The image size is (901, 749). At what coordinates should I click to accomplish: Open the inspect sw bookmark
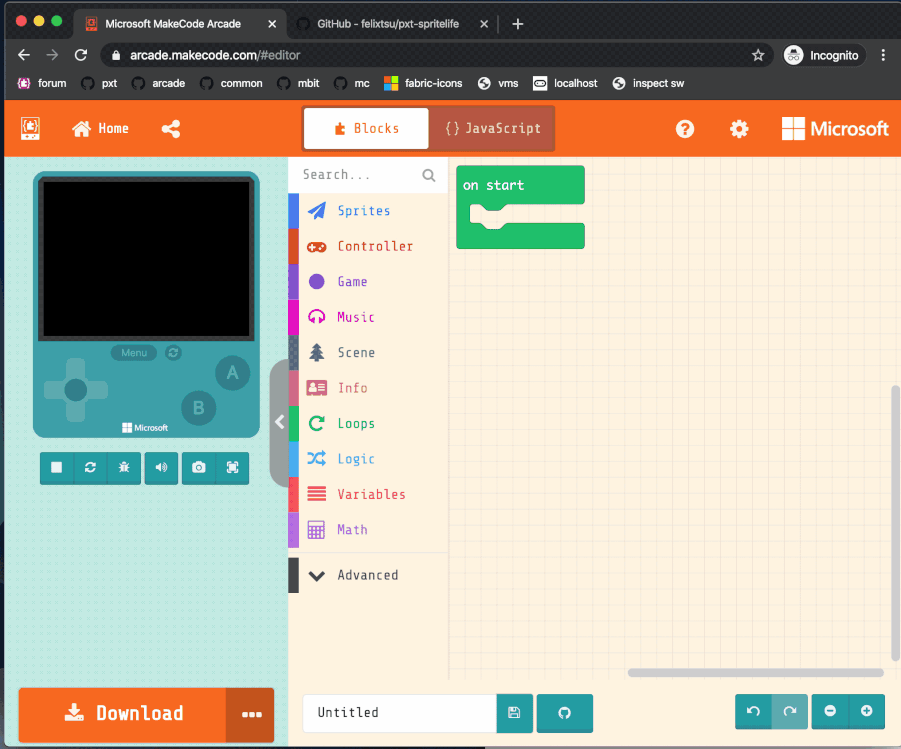pos(648,83)
